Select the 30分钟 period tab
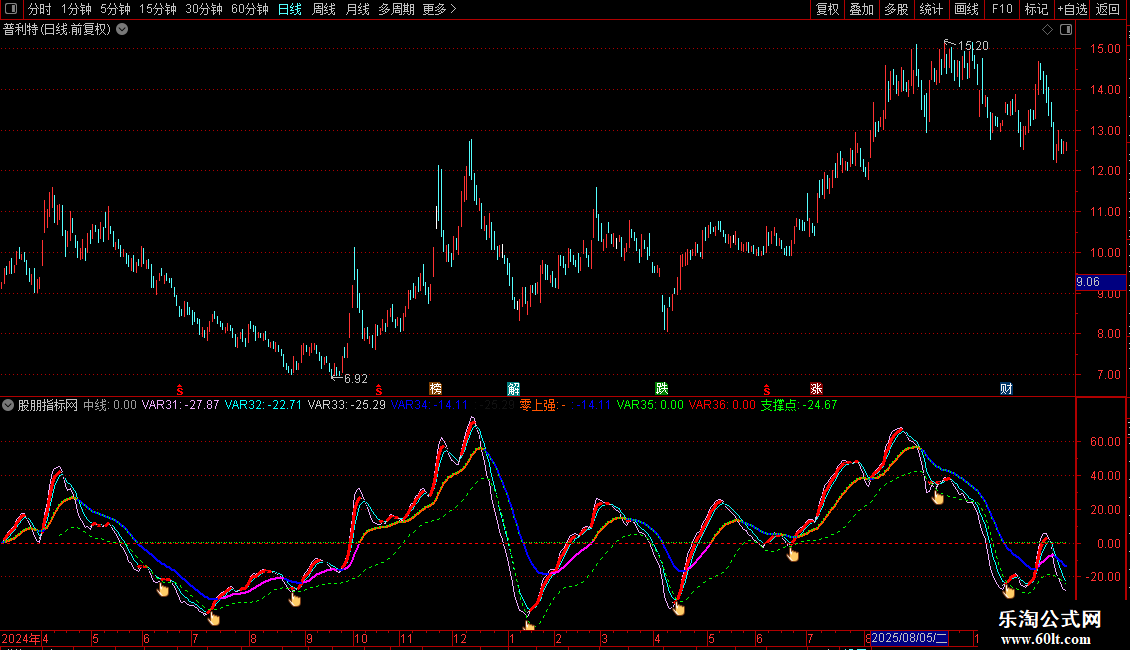1130x650 pixels. point(204,9)
